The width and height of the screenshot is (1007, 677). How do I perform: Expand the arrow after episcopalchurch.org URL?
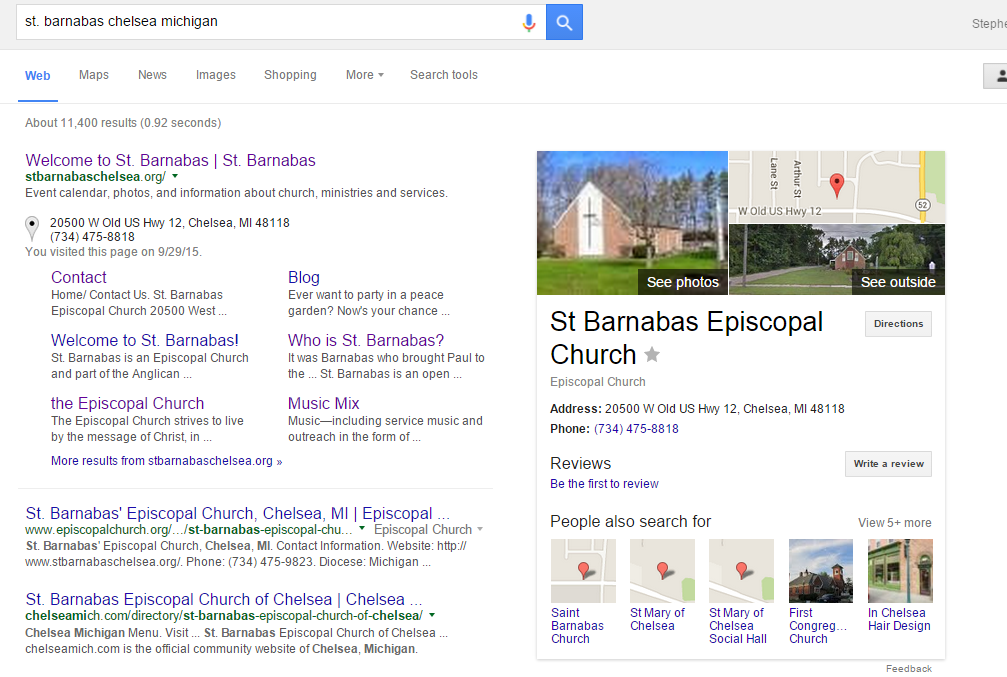tap(362, 529)
